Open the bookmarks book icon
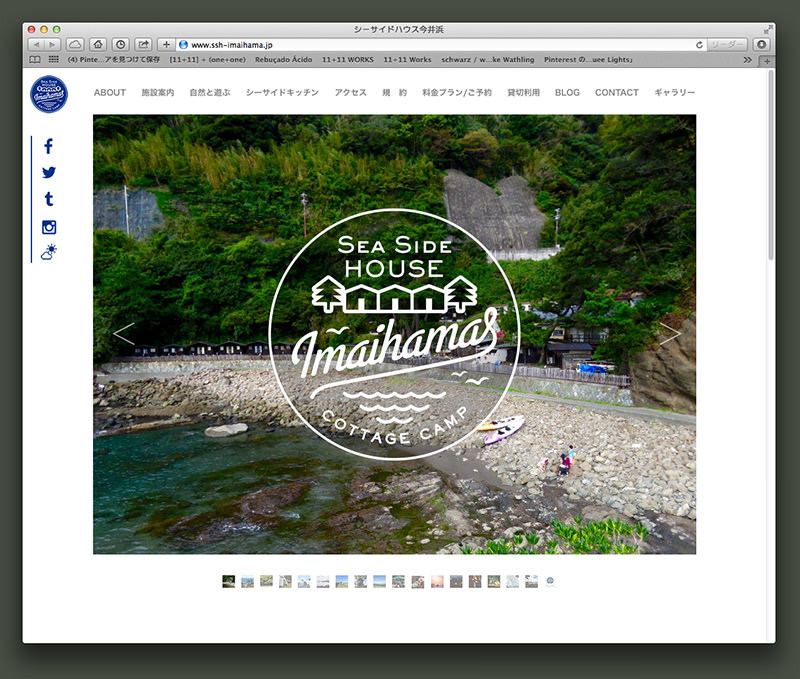This screenshot has width=800, height=679. click(35, 60)
